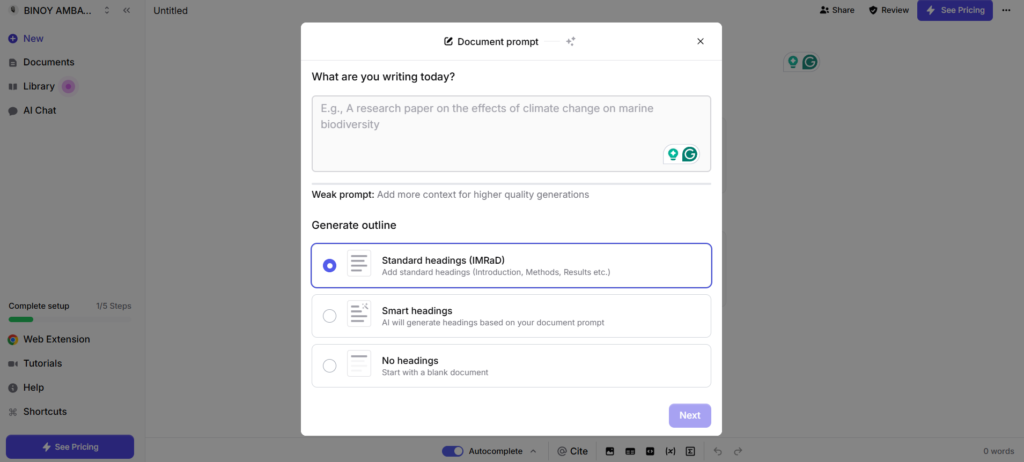Insert an equation with the sigma icon

coord(691,451)
